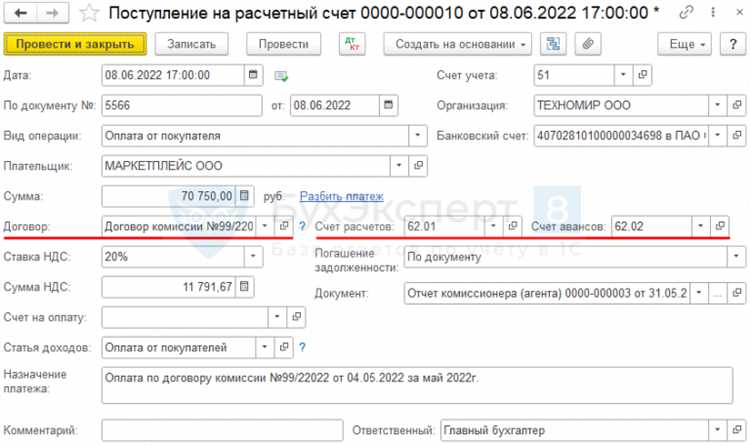The width and height of the screenshot is (750, 445).
Task: Open the calculator for the Сумма field
Action: tap(244, 196)
